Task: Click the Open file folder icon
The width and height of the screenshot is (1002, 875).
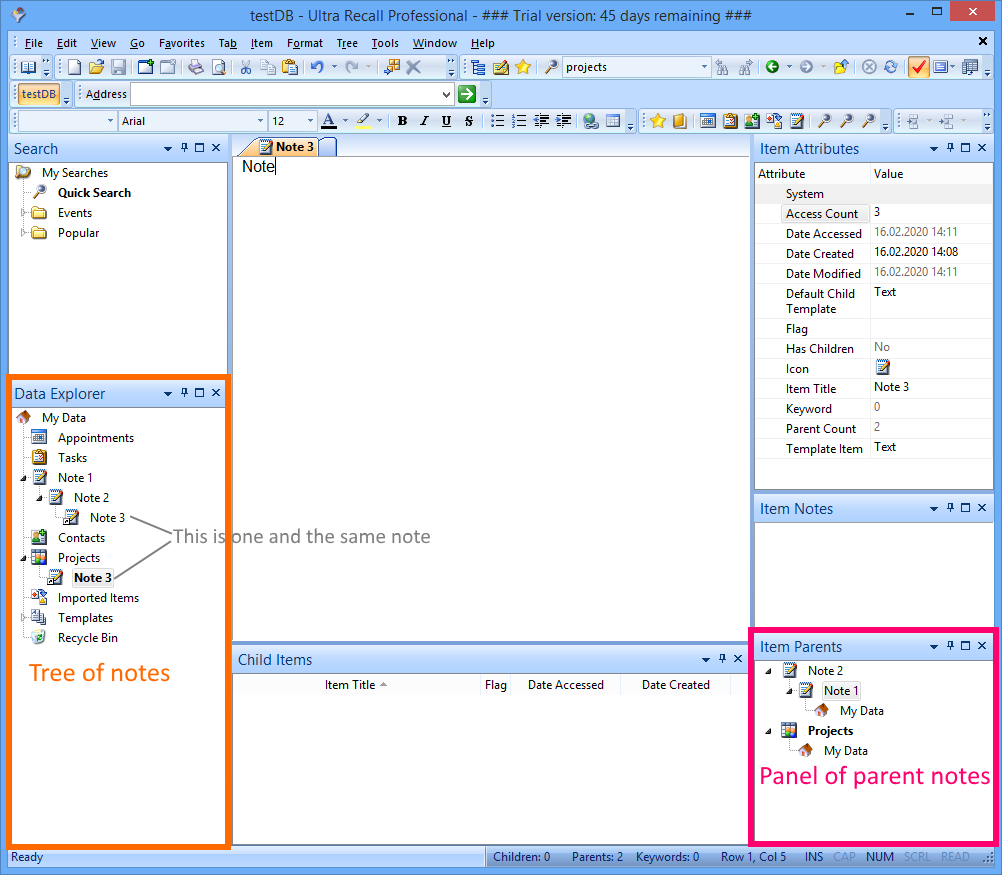Action: (x=96, y=67)
